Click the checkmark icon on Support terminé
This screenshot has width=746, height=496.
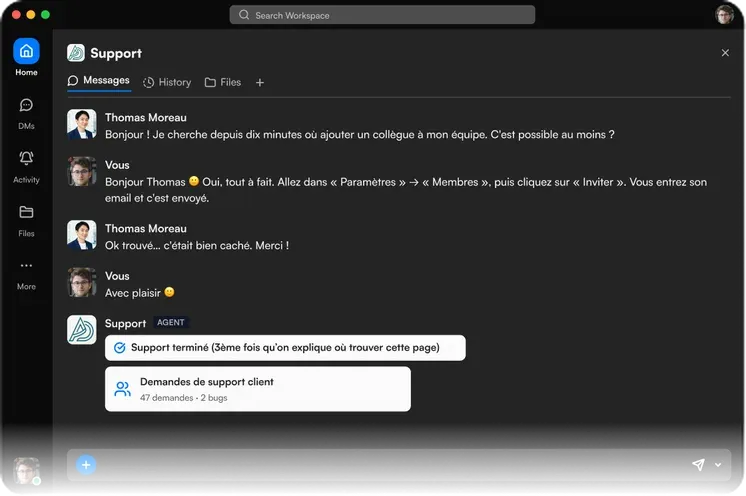coord(120,348)
